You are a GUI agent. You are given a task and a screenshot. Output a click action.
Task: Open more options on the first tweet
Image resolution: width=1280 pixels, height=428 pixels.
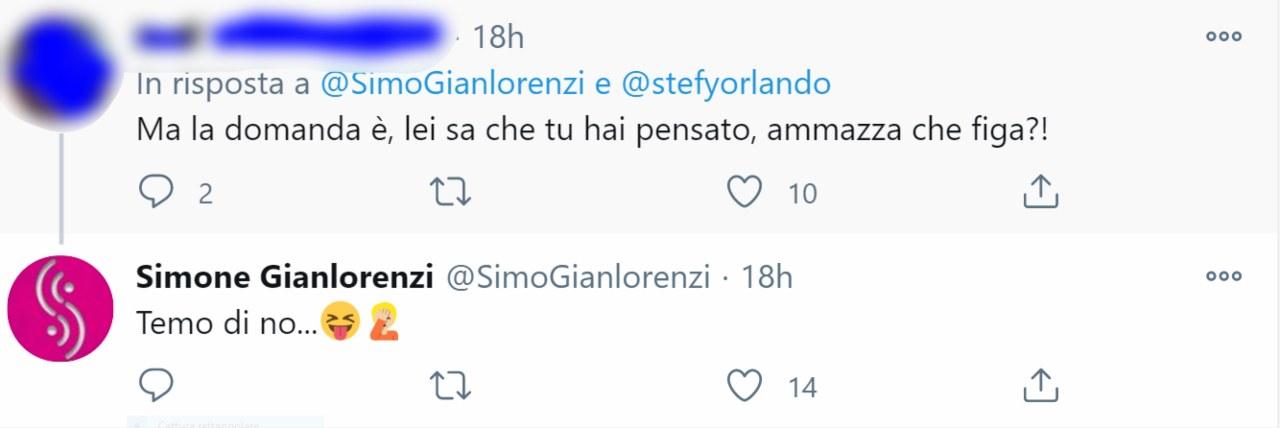(x=1223, y=37)
